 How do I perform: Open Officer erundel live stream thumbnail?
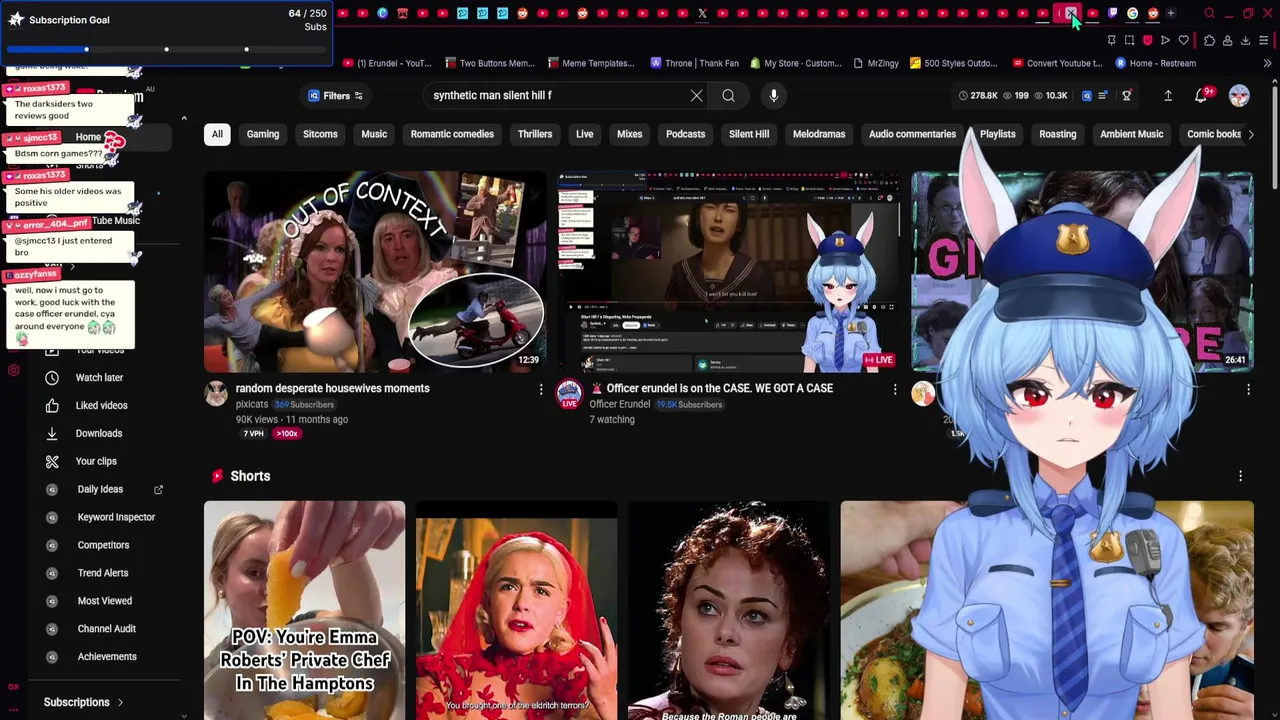point(729,272)
